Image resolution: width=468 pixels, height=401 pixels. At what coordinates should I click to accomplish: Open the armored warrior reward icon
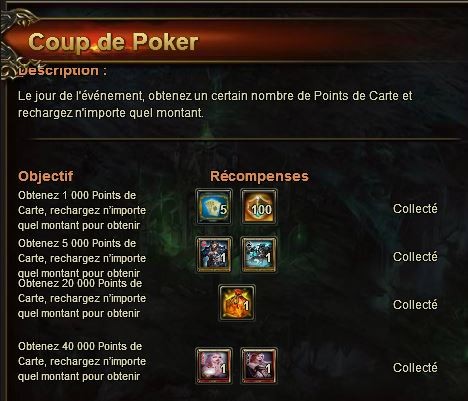coord(214,255)
